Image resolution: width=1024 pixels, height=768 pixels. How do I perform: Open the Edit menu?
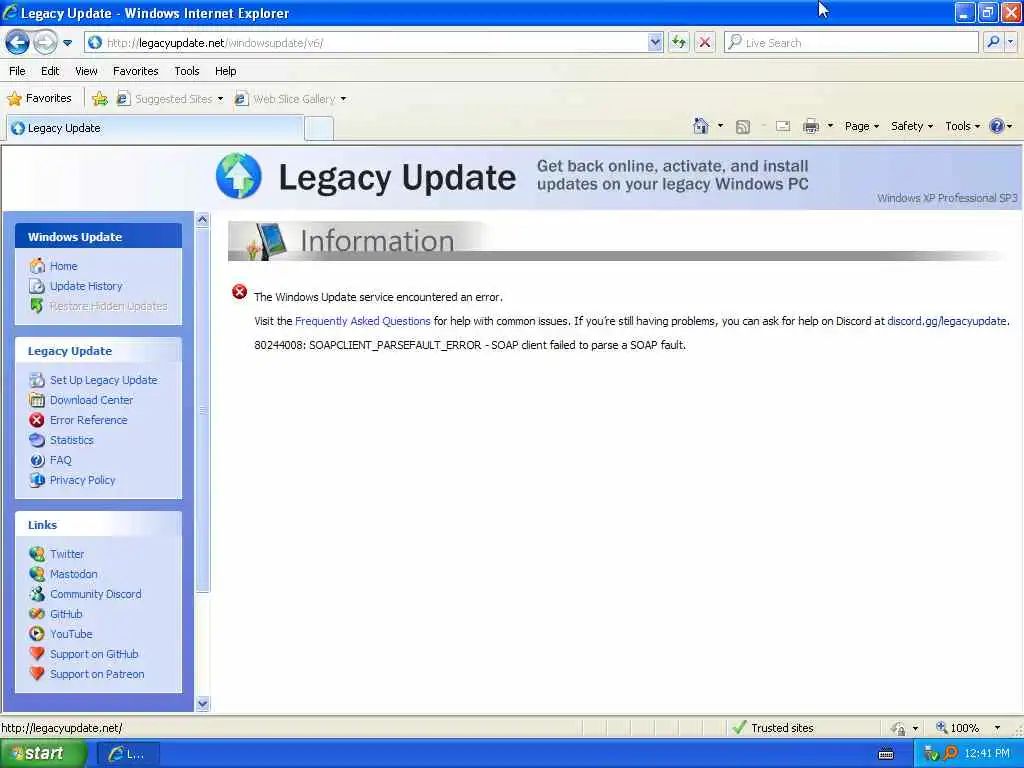tap(50, 71)
